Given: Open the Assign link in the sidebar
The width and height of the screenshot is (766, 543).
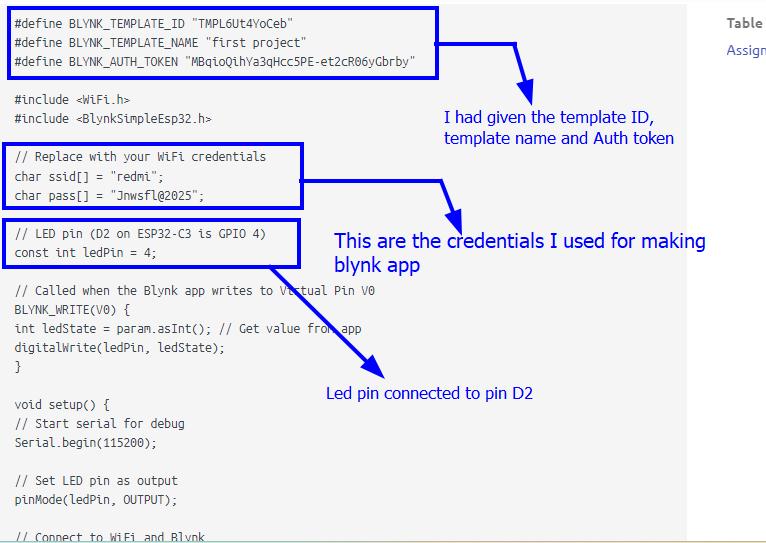Looking at the screenshot, I should 746,50.
